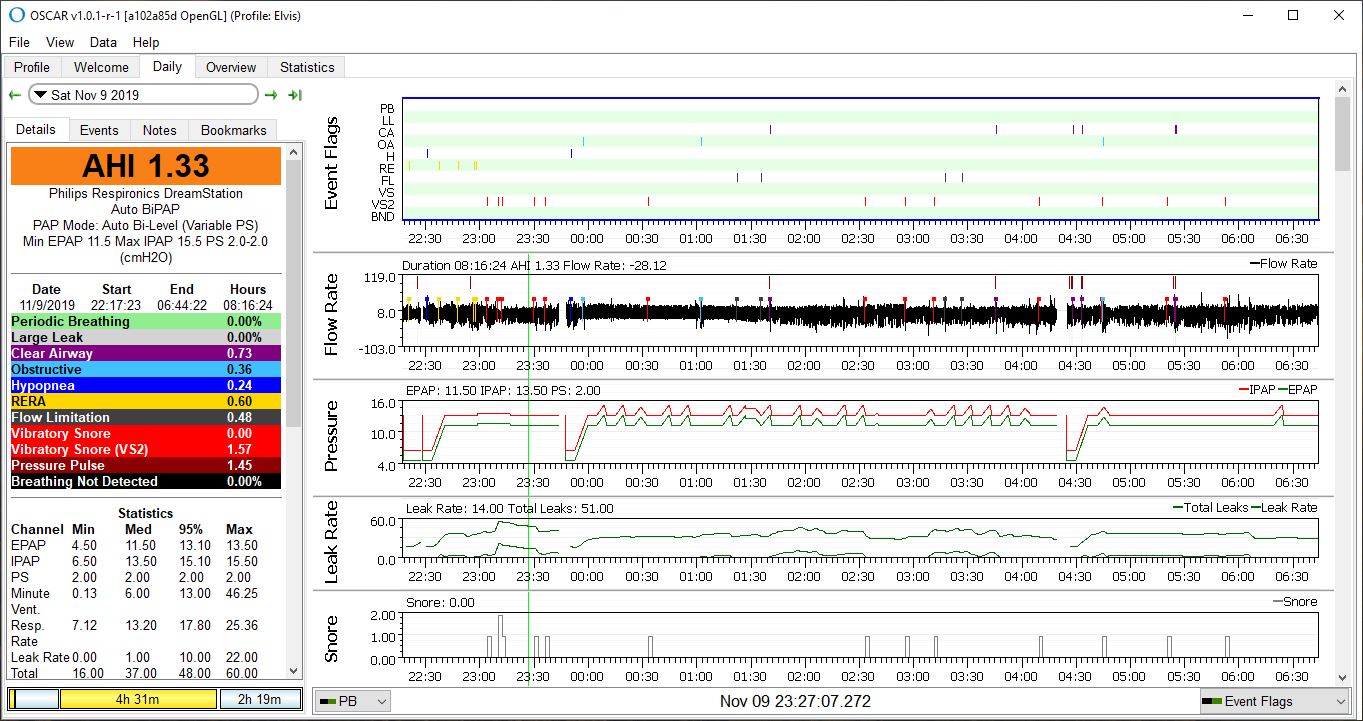Open the Event Flags dropdown at bottom right

point(1275,701)
